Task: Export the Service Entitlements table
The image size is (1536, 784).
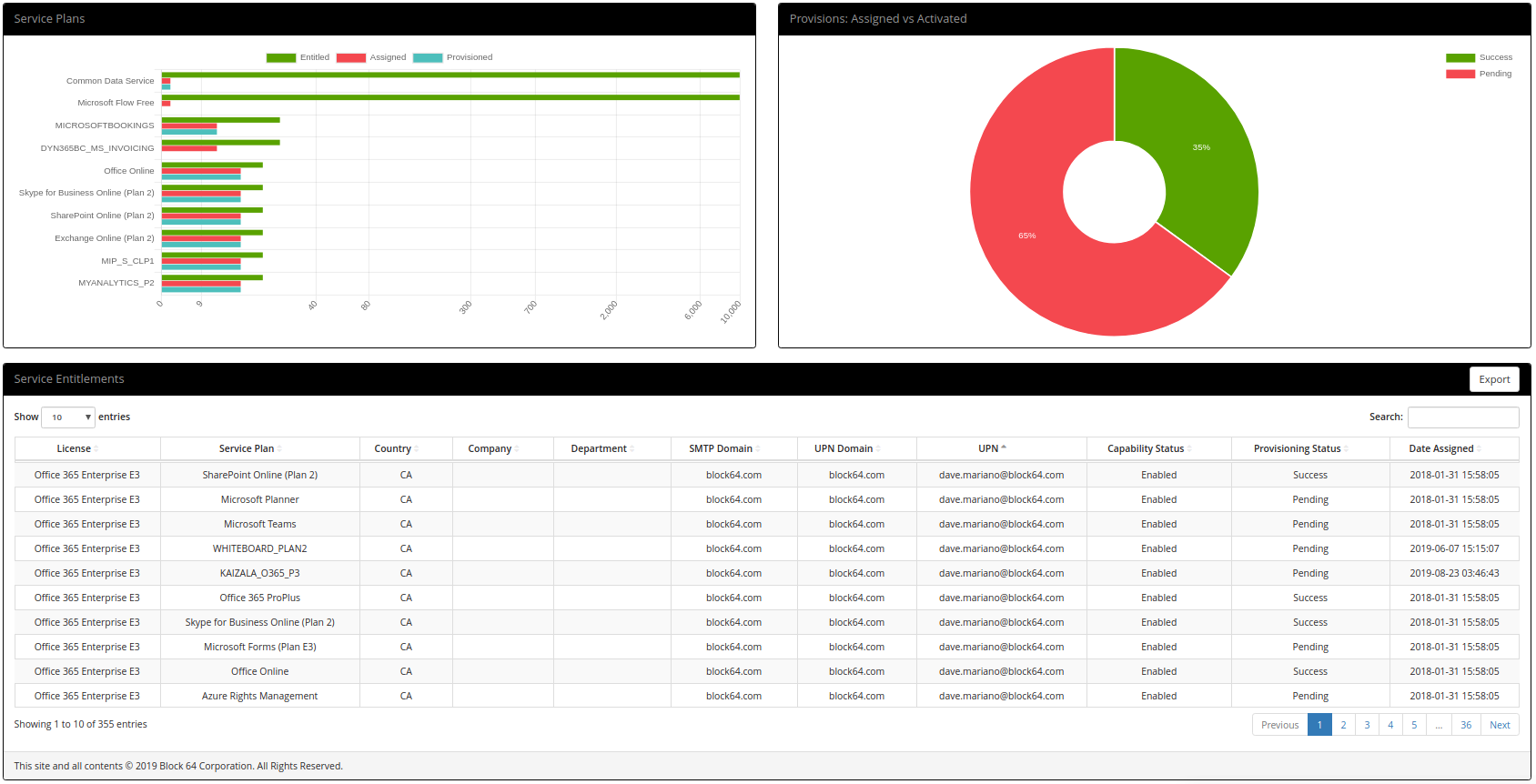Action: coord(1494,379)
